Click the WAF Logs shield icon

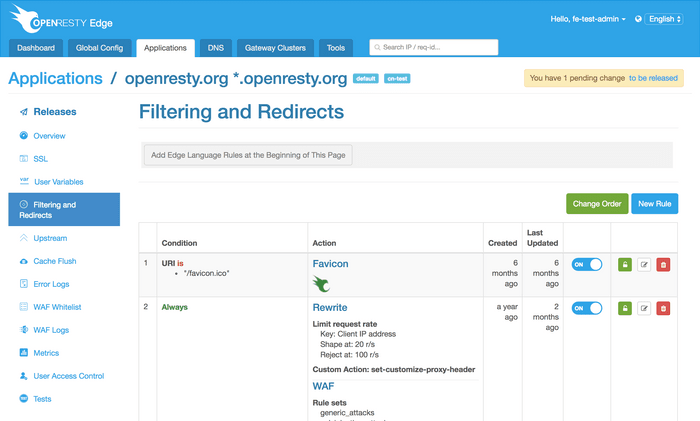24,329
